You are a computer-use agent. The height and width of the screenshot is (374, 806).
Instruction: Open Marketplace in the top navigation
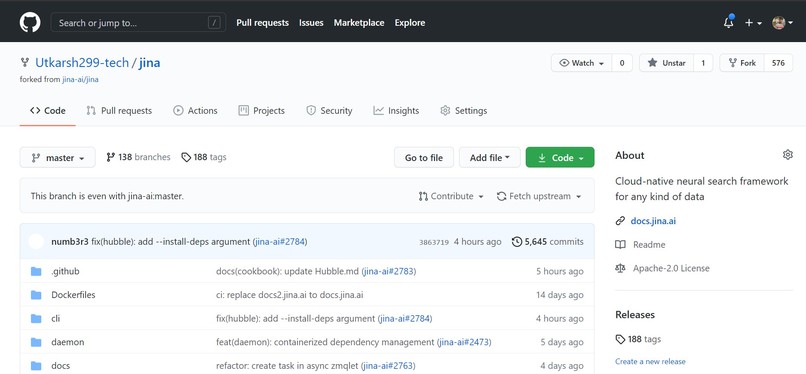pyautogui.click(x=359, y=23)
